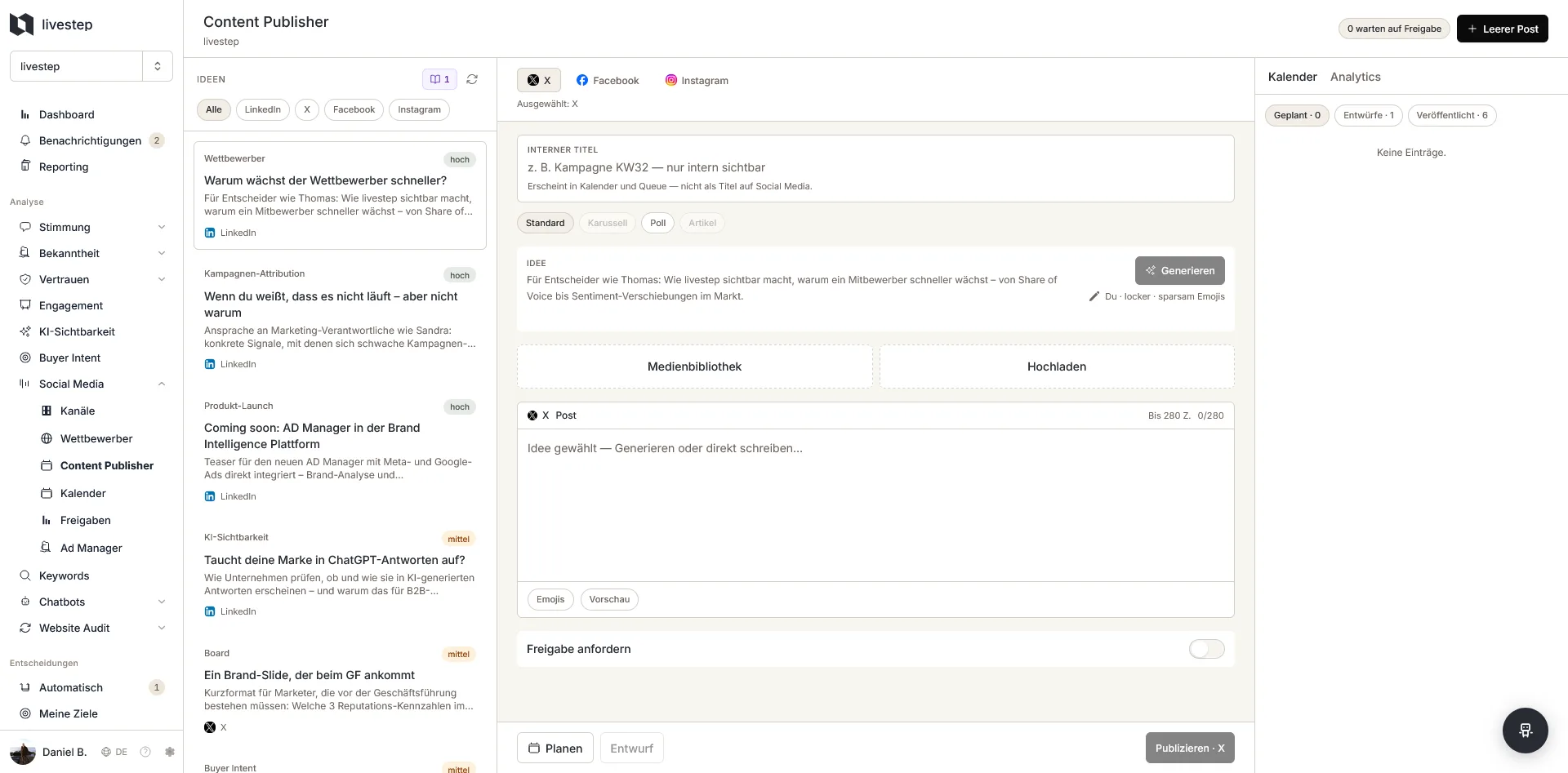Image resolution: width=1568 pixels, height=773 pixels.
Task: Open settings gear in sidebar footer
Action: [170, 752]
